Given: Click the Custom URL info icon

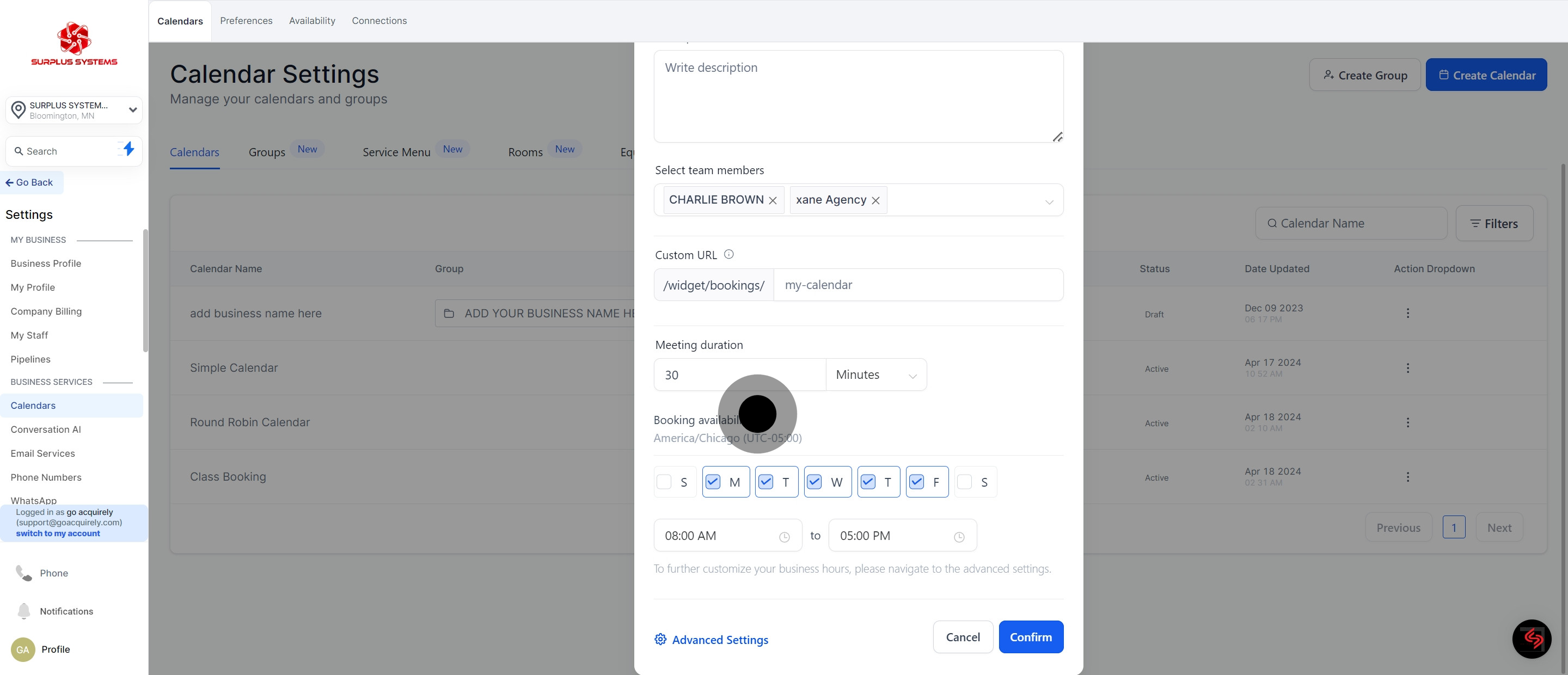Looking at the screenshot, I should pyautogui.click(x=728, y=254).
